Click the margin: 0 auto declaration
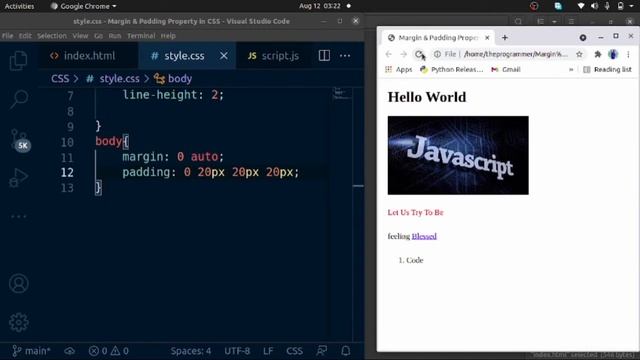This screenshot has width=640, height=360. click(173, 157)
